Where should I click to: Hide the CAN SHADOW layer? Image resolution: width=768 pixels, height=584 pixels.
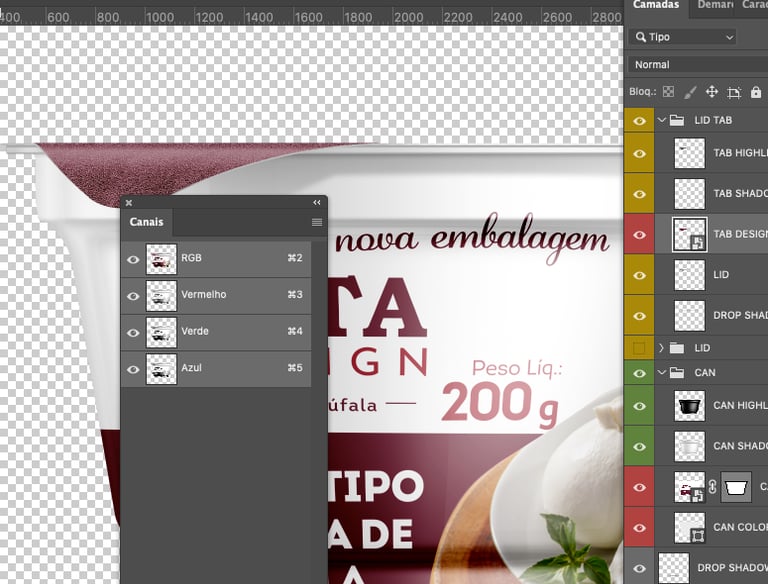click(x=639, y=447)
